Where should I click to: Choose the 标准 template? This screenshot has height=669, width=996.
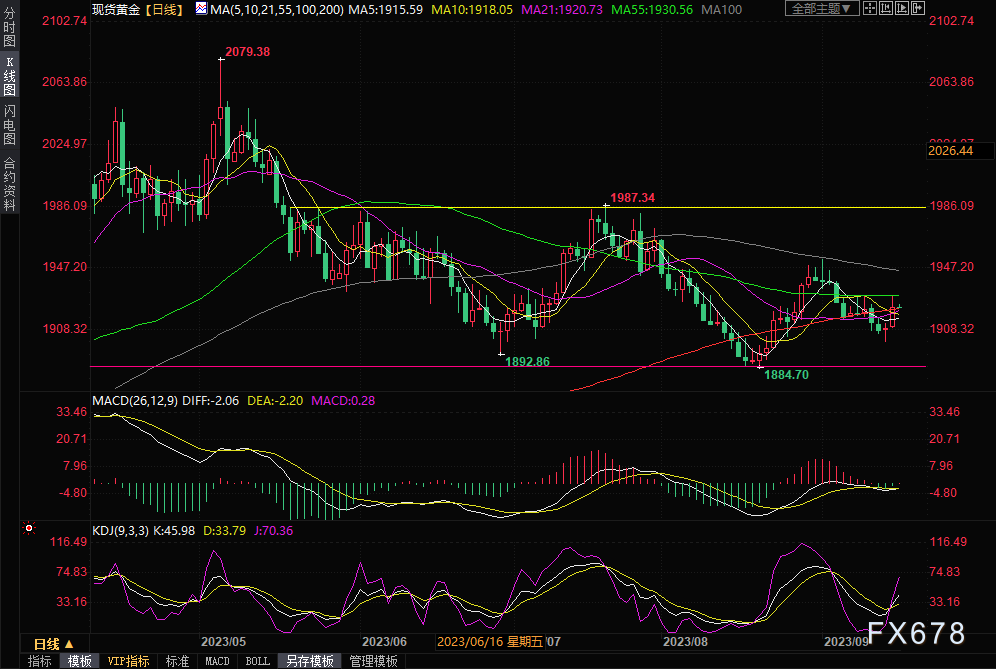coord(177,661)
